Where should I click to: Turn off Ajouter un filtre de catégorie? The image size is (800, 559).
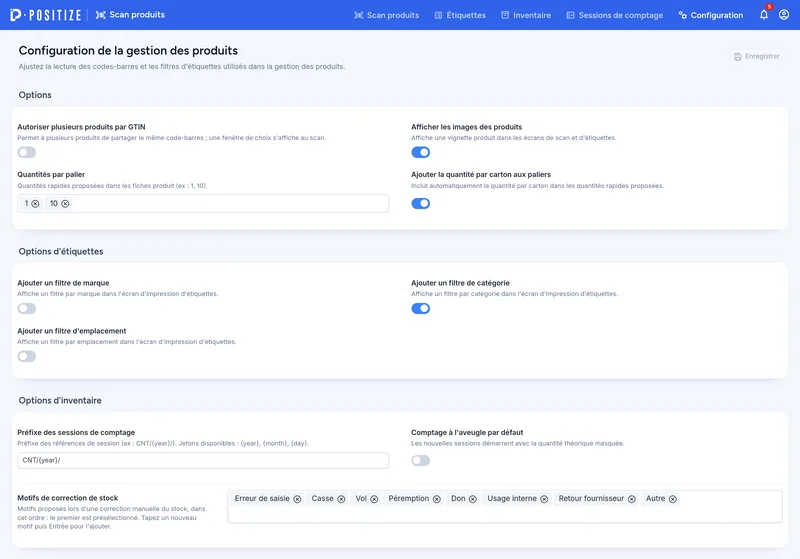click(x=420, y=309)
